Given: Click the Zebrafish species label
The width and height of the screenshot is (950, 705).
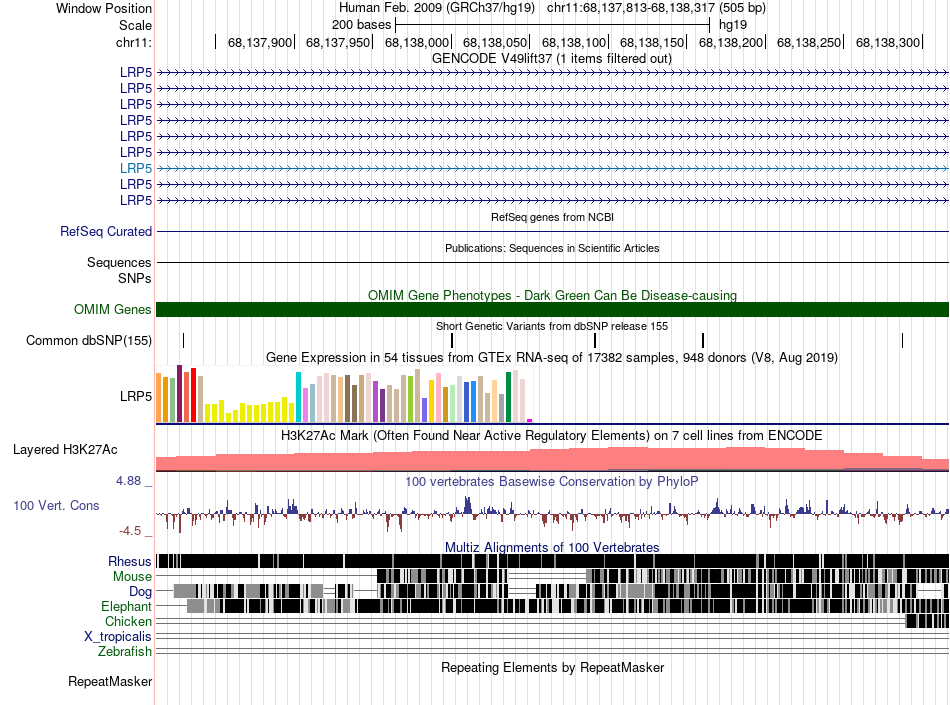Looking at the screenshot, I should tap(125, 652).
